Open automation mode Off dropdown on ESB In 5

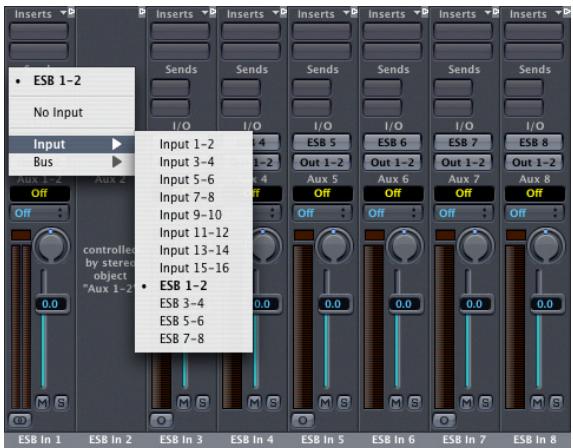click(322, 213)
